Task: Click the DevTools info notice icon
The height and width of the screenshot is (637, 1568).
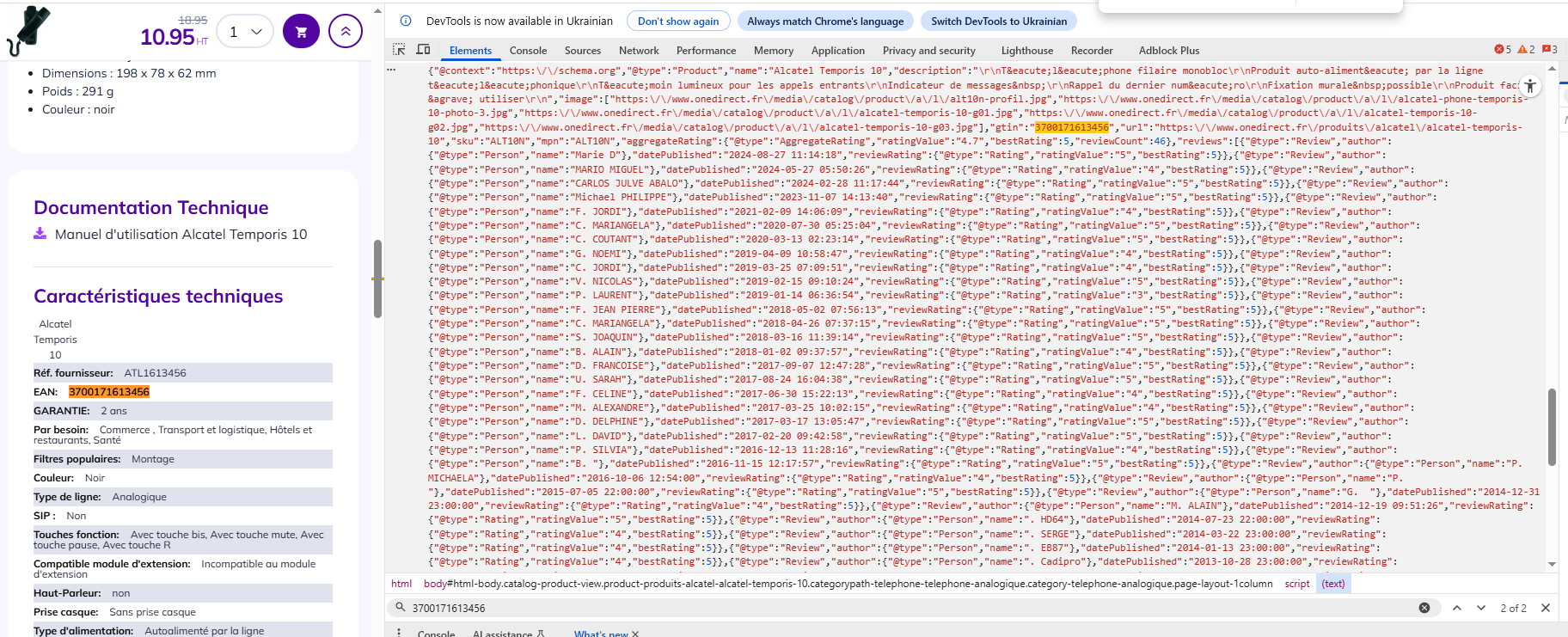Action: click(x=406, y=21)
